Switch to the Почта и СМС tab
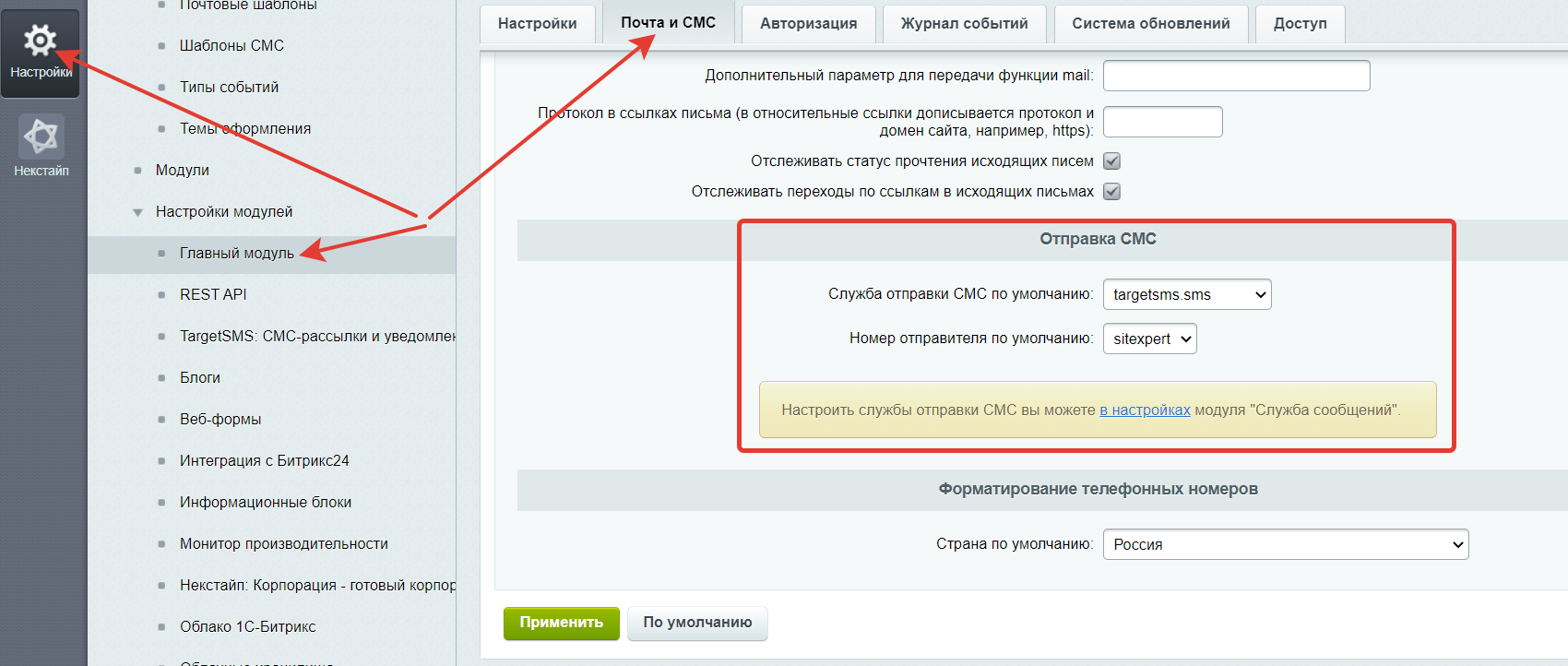The image size is (1568, 666). (x=669, y=22)
